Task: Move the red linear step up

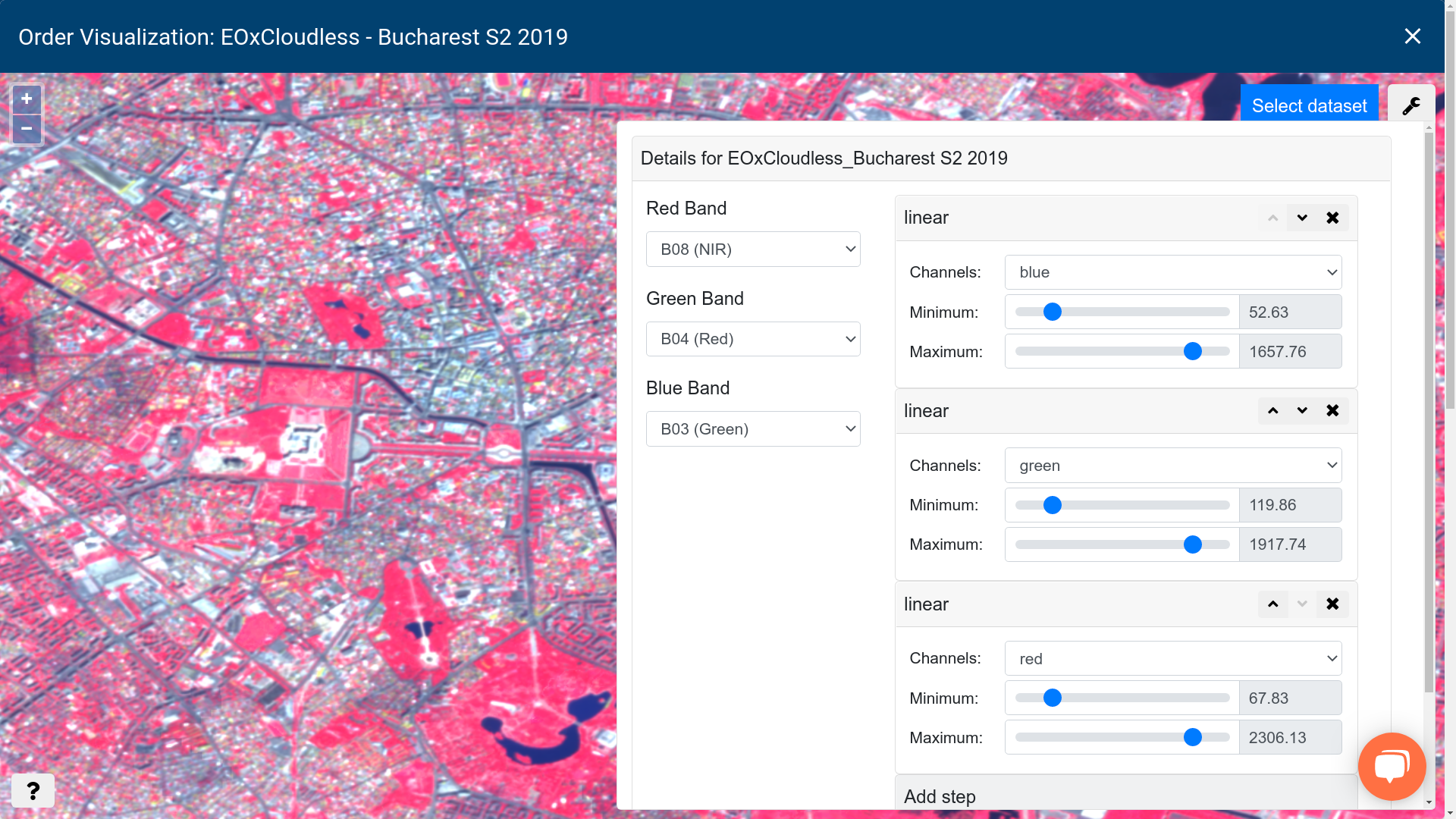Action: [1272, 604]
